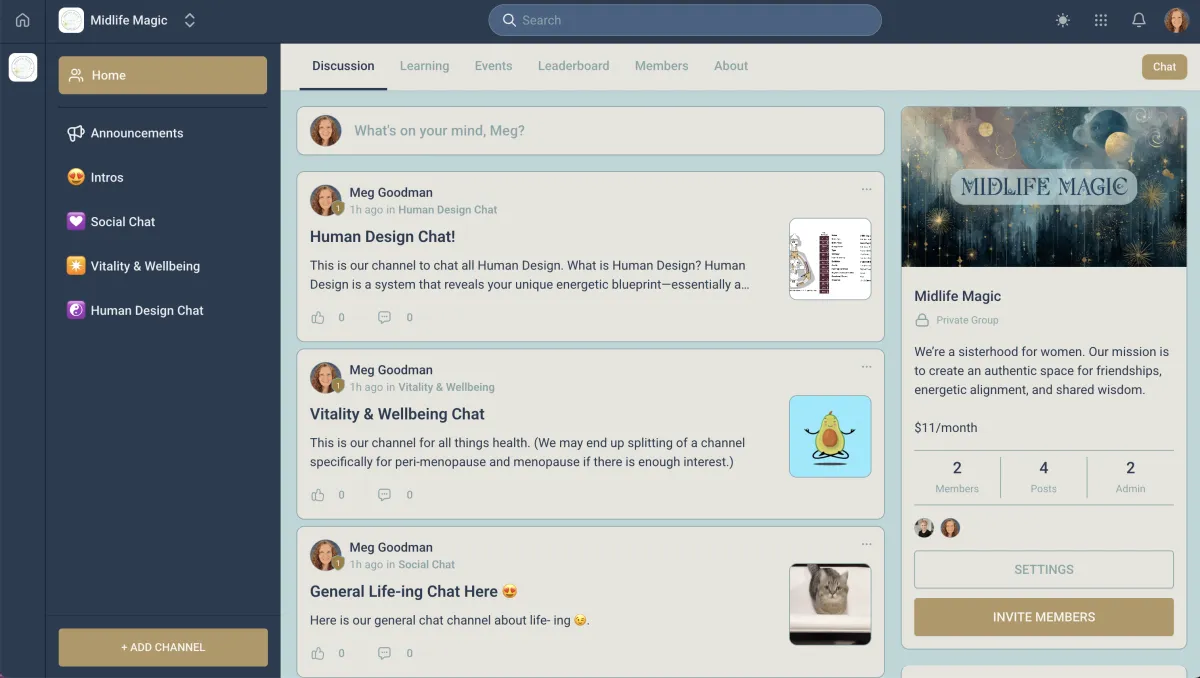The width and height of the screenshot is (1200, 678).
Task: Click the Human Design Chat! post title
Action: [x=382, y=237]
